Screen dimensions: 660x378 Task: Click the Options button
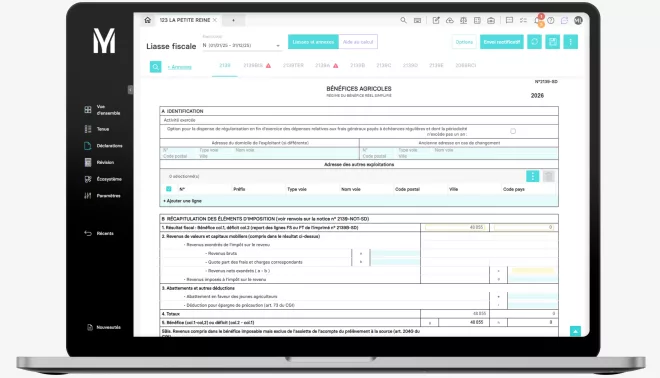click(x=464, y=42)
